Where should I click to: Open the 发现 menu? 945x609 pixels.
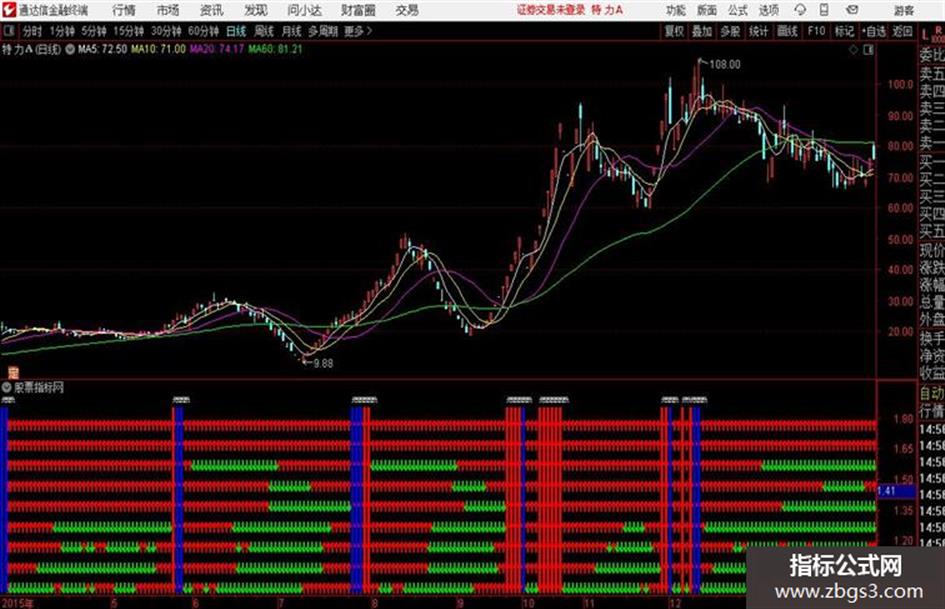[256, 10]
